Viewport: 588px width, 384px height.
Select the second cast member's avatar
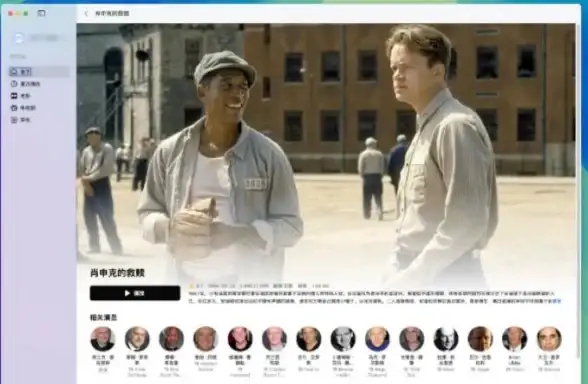137,339
